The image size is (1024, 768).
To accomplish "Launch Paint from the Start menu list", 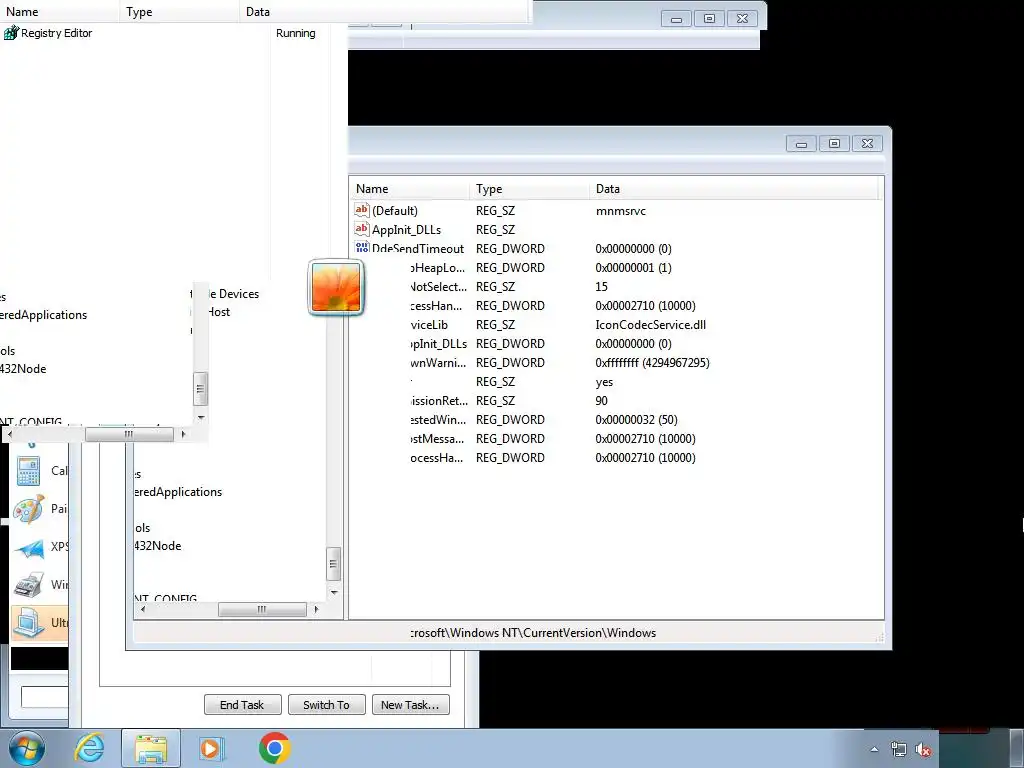I will 40,509.
